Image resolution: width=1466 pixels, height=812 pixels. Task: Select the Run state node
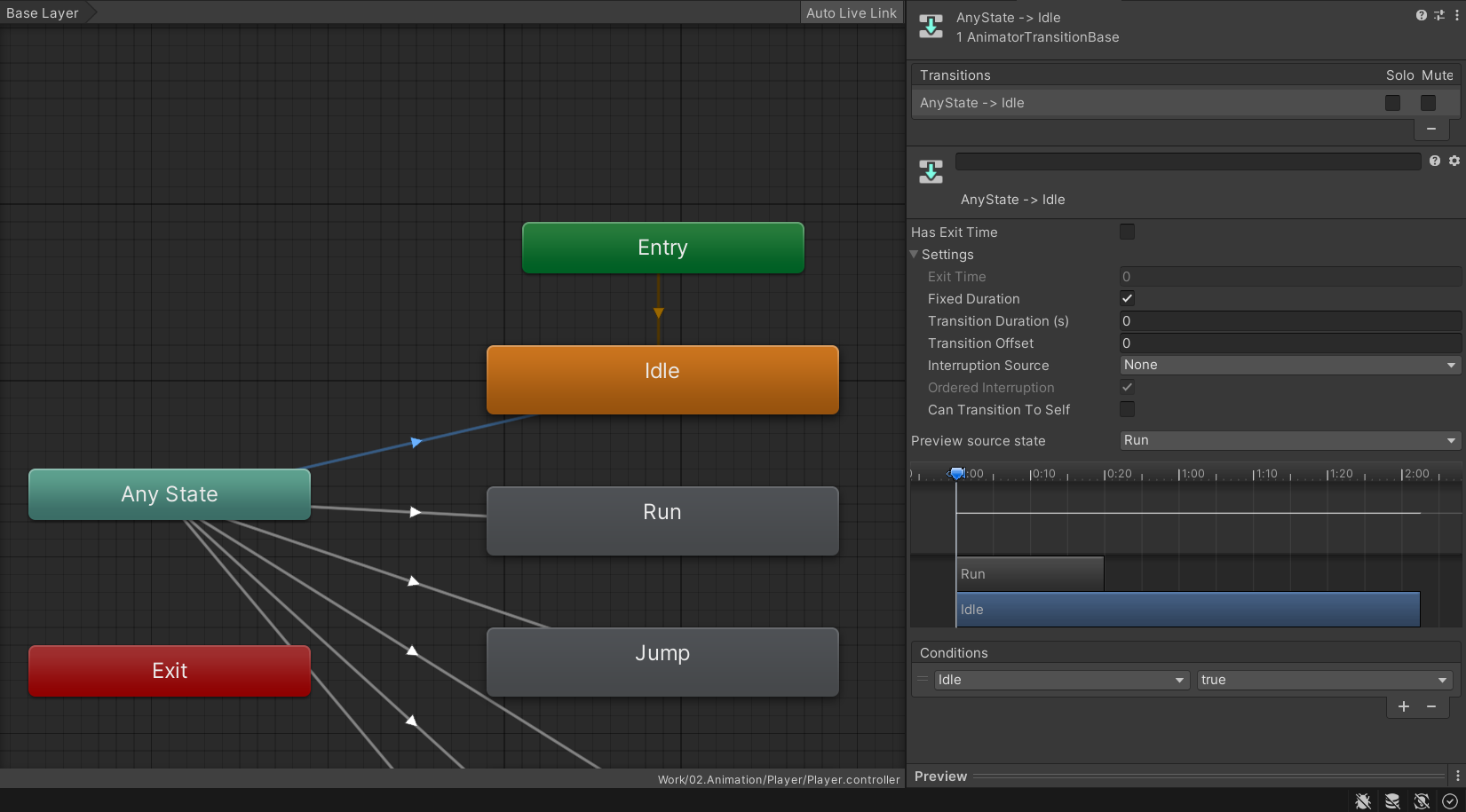click(x=662, y=521)
